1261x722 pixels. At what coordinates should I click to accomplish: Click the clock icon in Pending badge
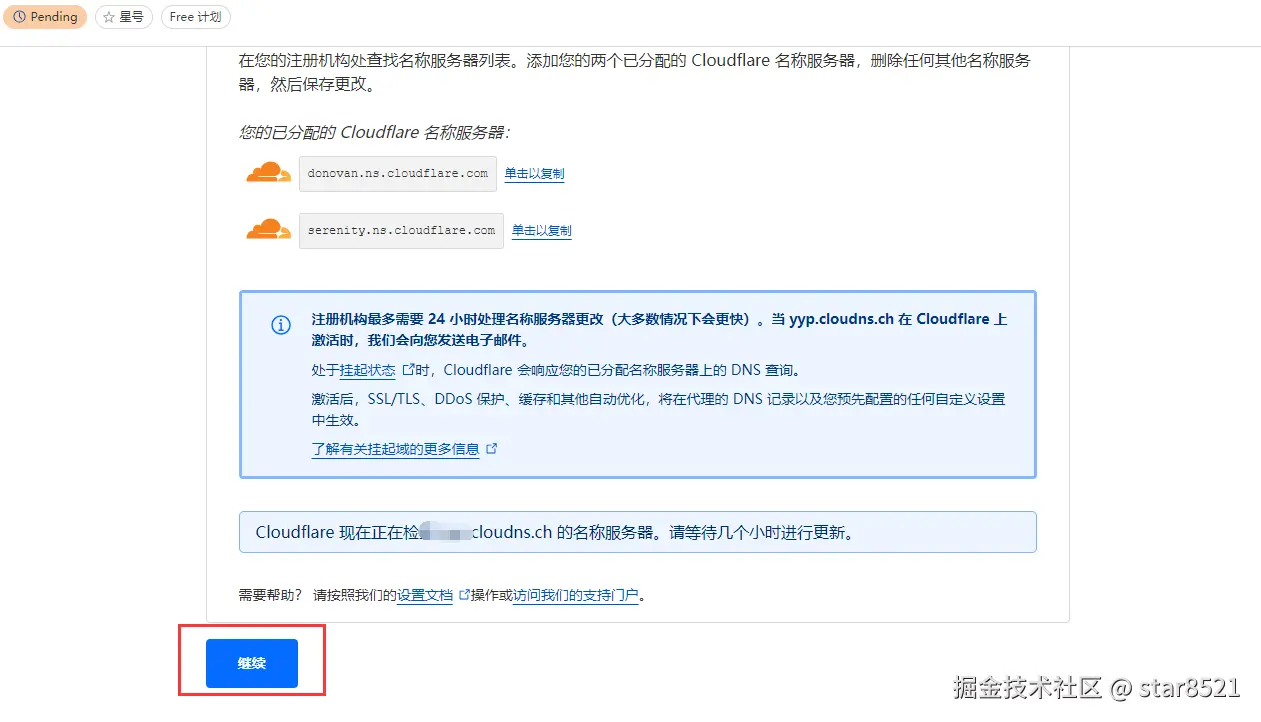click(18, 17)
